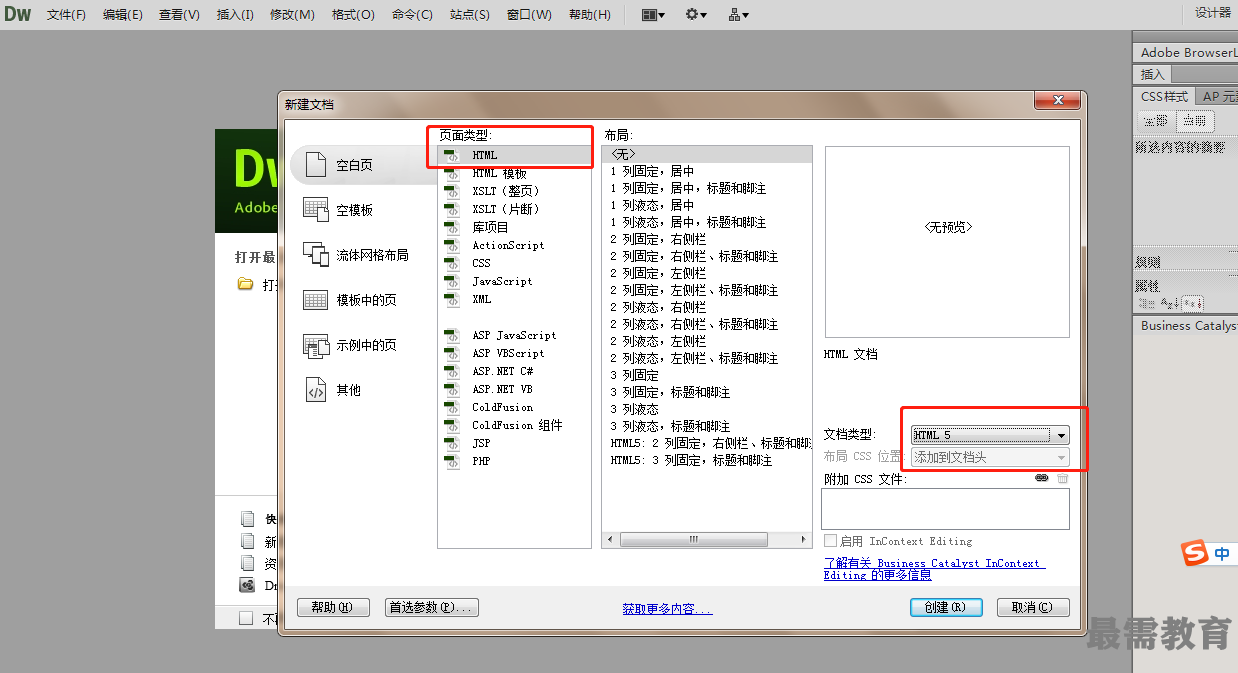
Task: Open the 获取更多内容... link
Action: pos(667,608)
